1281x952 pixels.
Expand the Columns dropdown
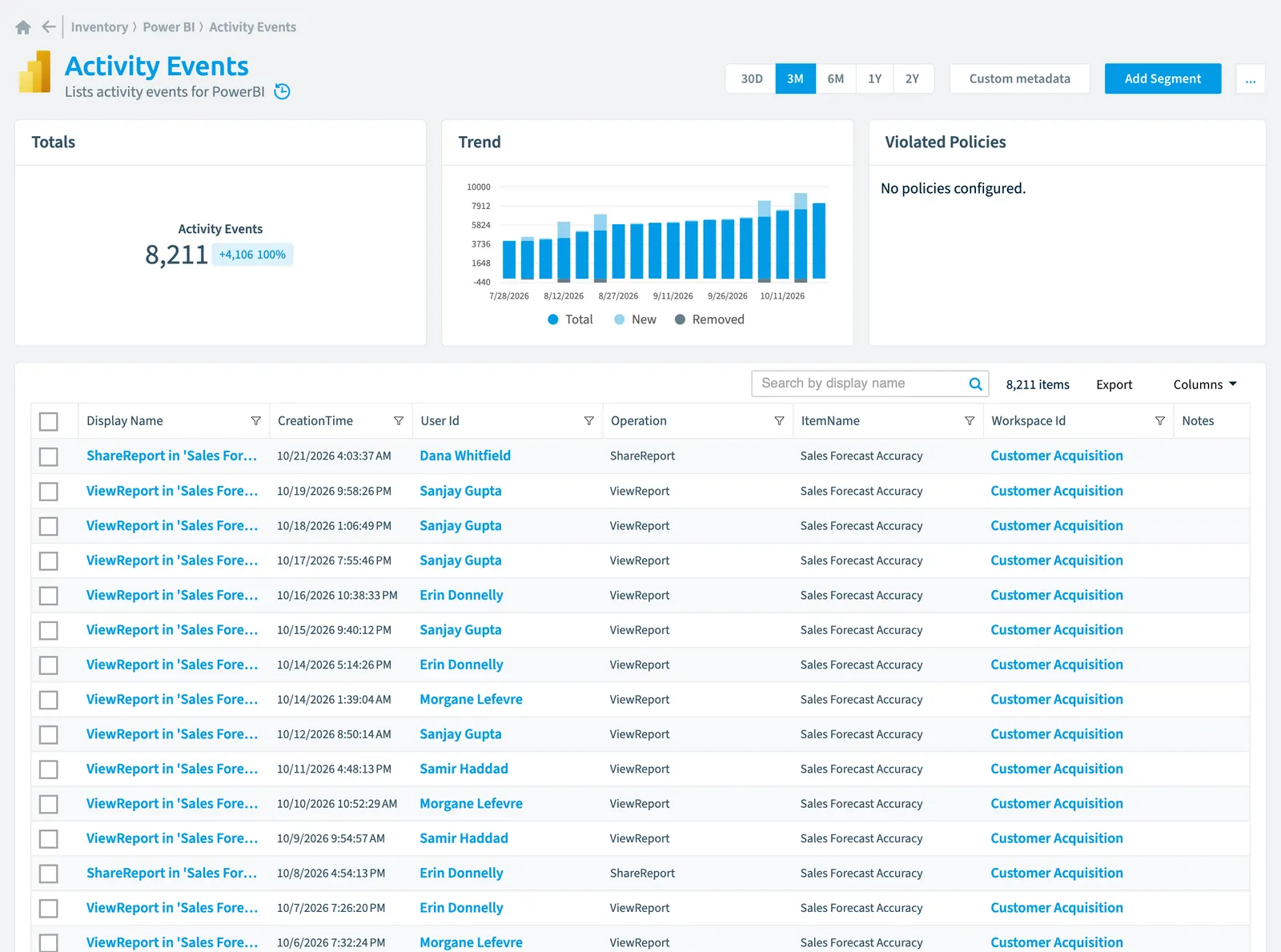pos(1205,384)
